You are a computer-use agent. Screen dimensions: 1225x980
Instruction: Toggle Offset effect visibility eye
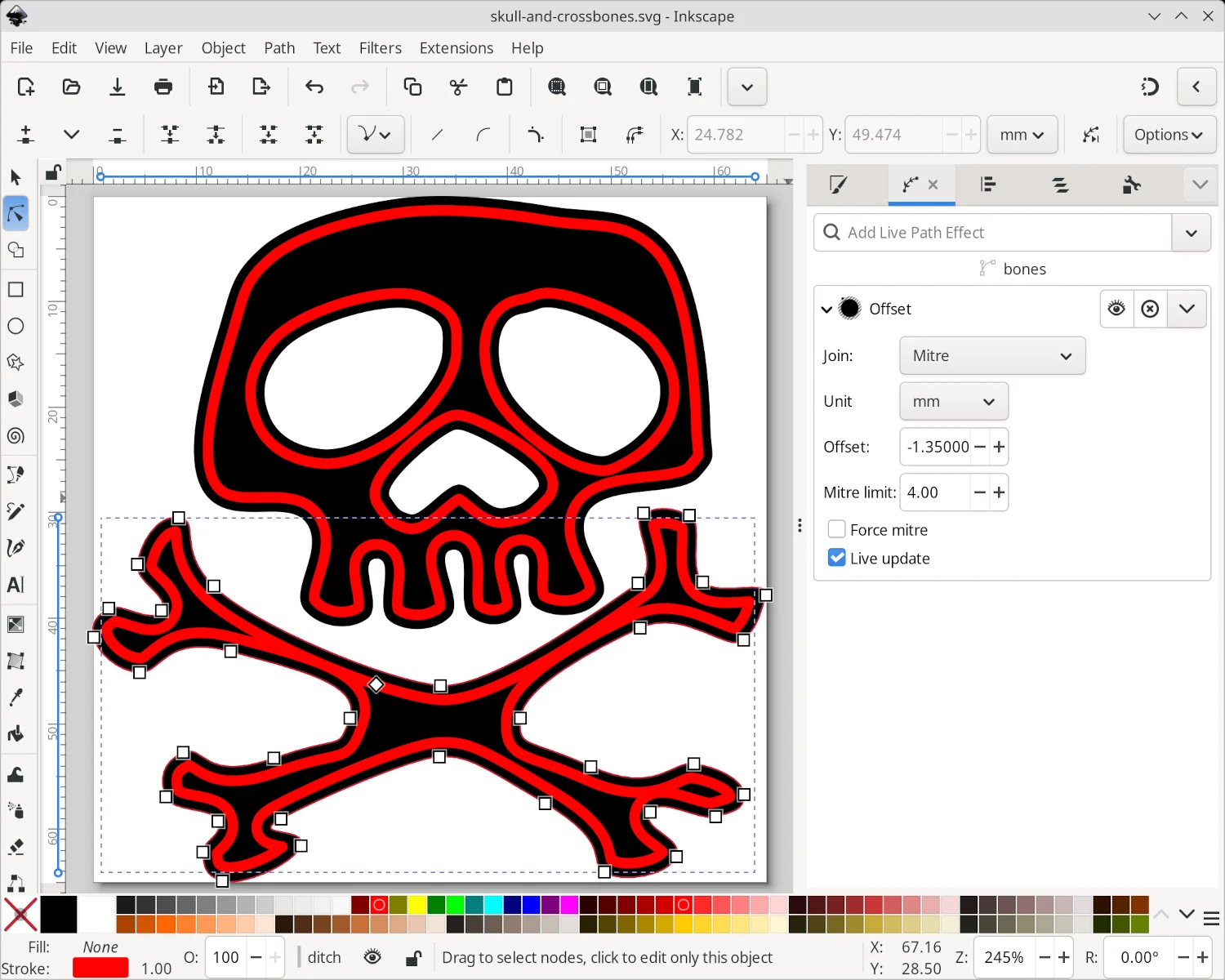[x=1116, y=309]
